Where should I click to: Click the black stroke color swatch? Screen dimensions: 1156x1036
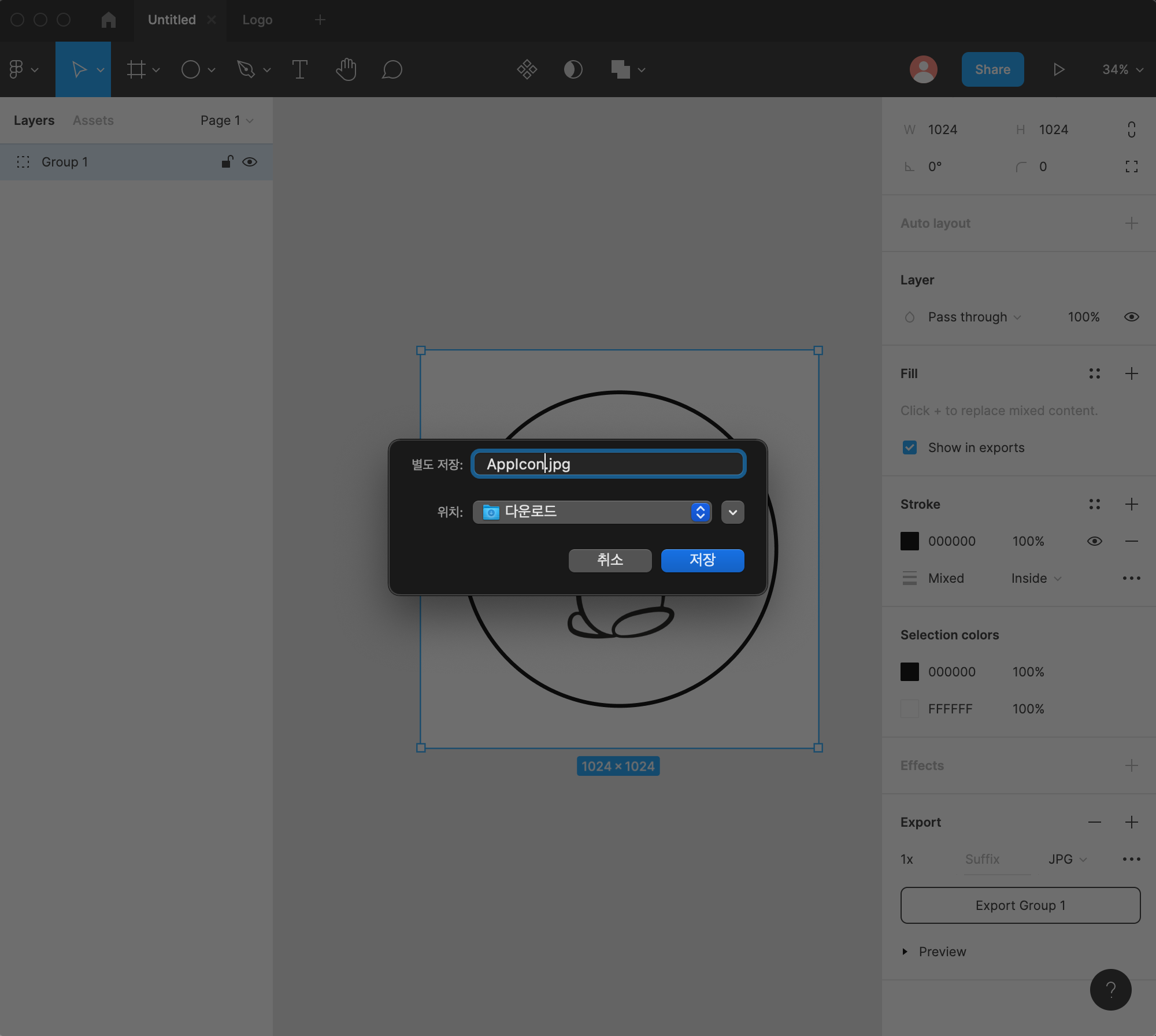tap(910, 541)
